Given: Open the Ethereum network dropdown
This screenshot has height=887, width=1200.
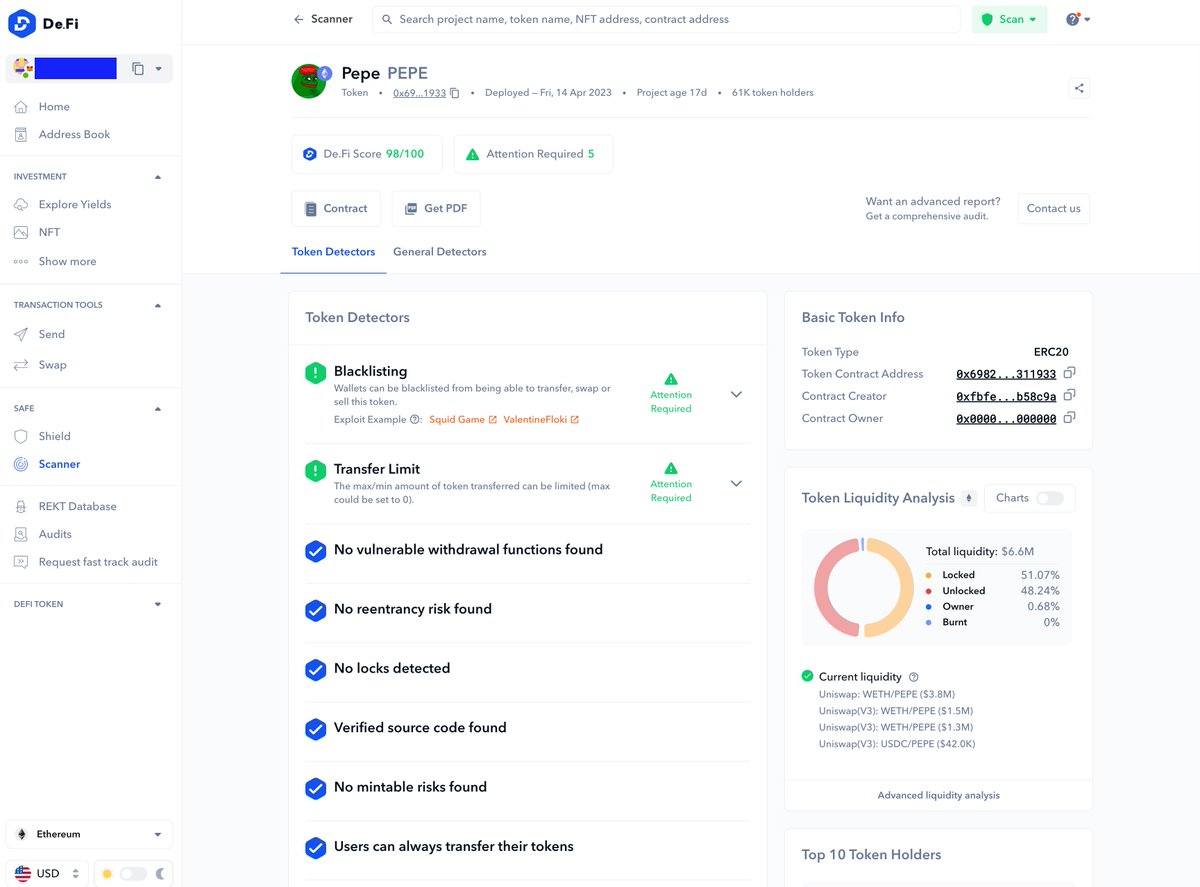Looking at the screenshot, I should 90,834.
